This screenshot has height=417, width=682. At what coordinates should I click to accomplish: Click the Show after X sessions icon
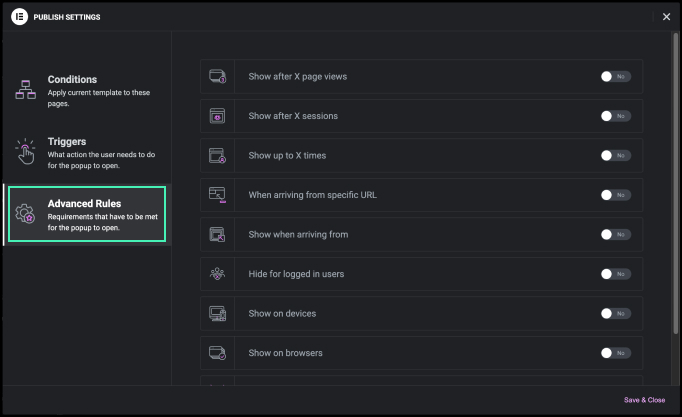tap(217, 116)
